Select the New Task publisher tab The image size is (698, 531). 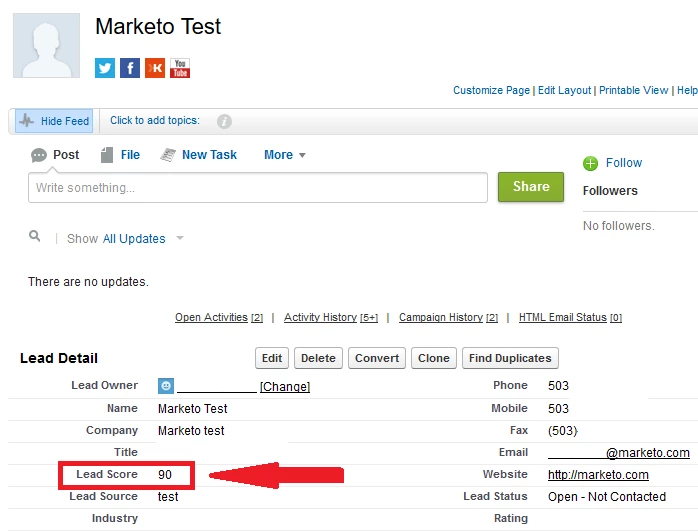(x=209, y=155)
